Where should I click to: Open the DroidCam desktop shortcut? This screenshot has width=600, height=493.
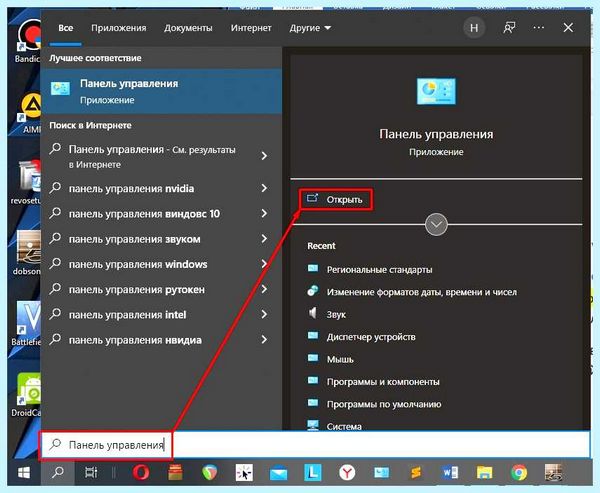[26, 395]
